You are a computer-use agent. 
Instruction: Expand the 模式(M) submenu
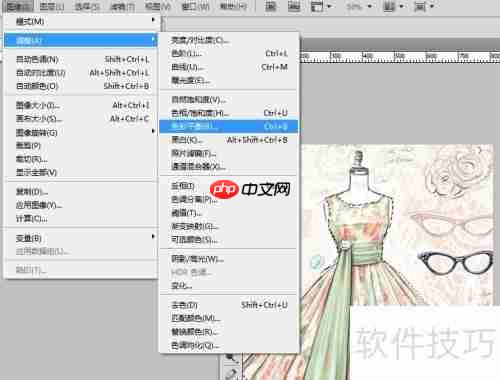pyautogui.click(x=80, y=22)
